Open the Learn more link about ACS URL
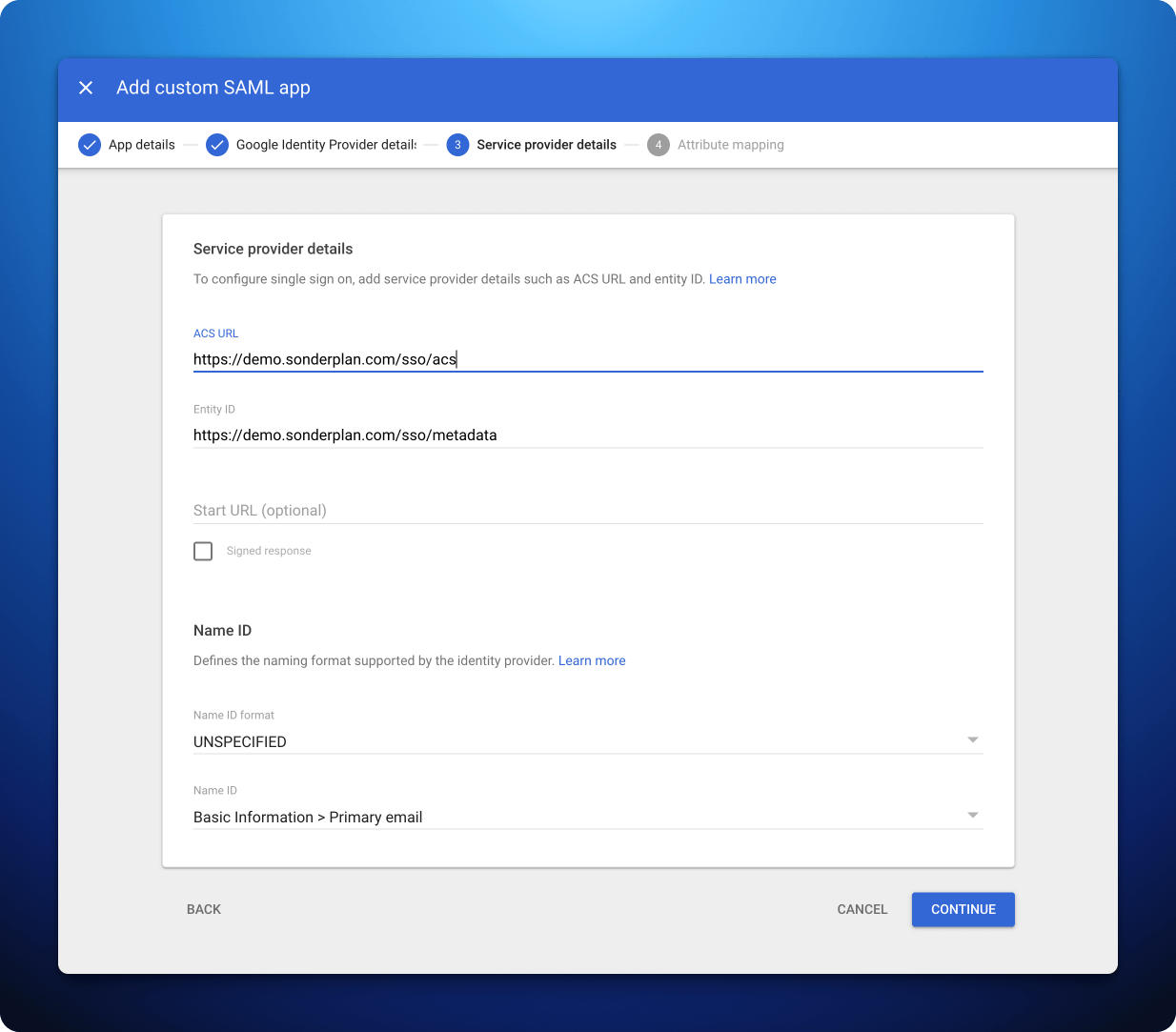The image size is (1176, 1032). click(x=742, y=278)
